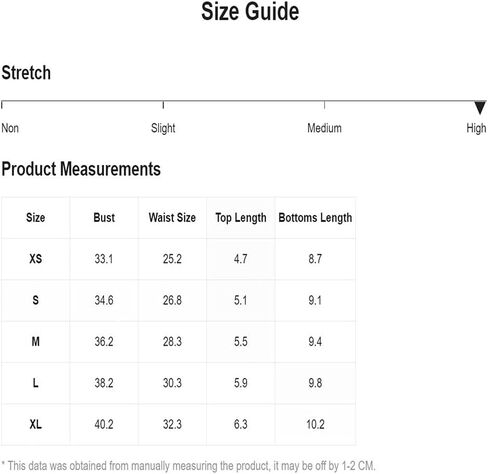Click the Size Guide heading
Image resolution: width=488 pixels, height=474 pixels.
pyautogui.click(x=250, y=12)
